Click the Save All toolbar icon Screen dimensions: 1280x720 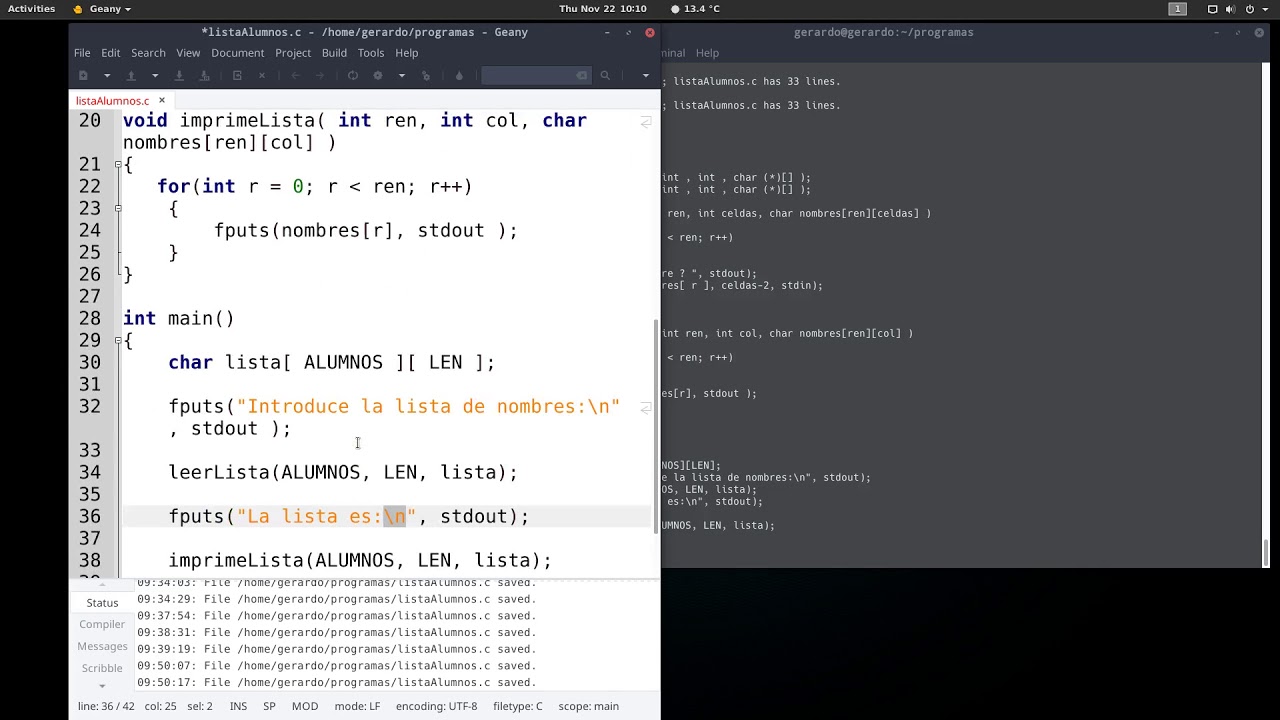[205, 75]
